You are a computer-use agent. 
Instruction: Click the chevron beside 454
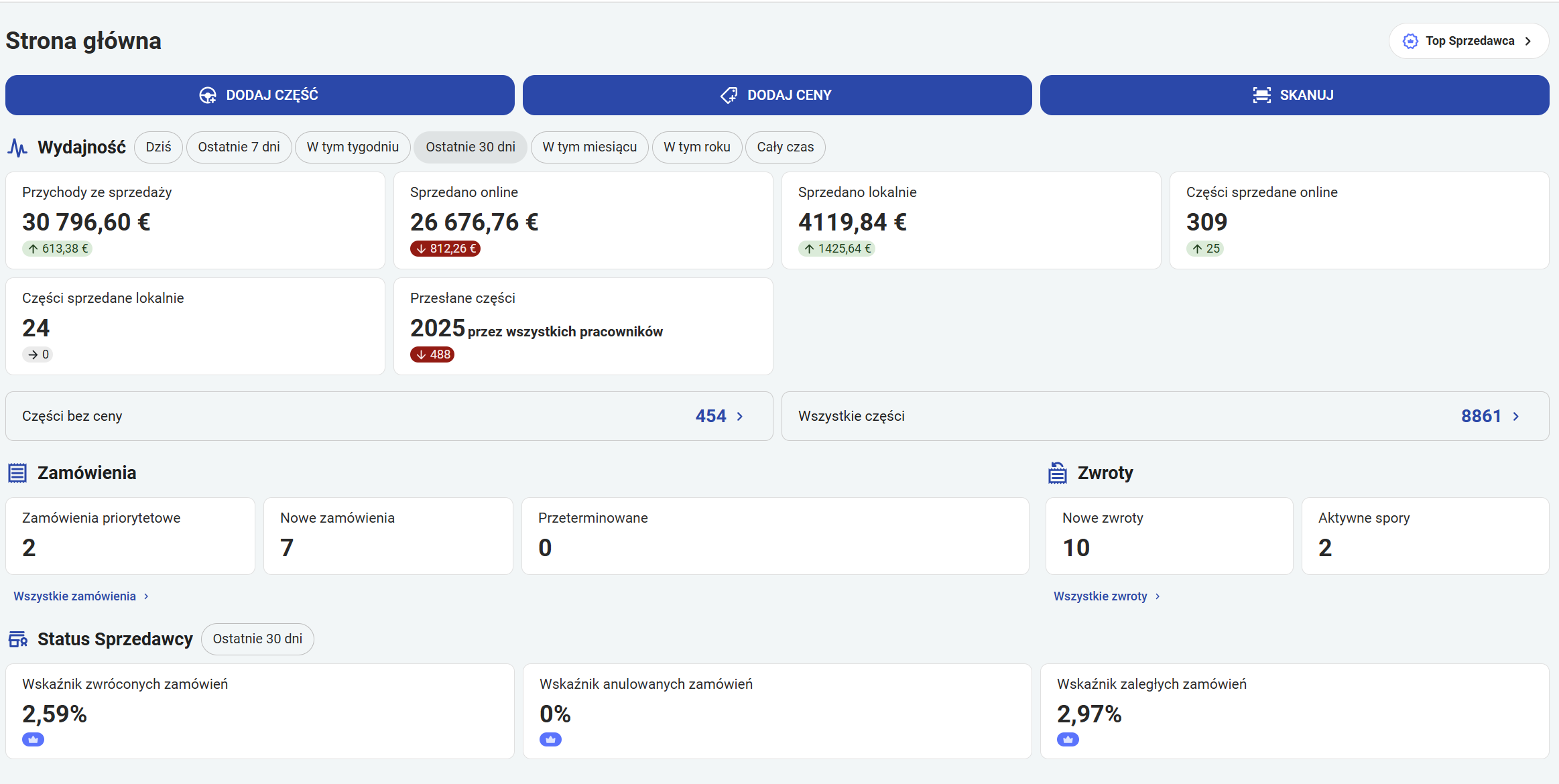pyautogui.click(x=740, y=416)
